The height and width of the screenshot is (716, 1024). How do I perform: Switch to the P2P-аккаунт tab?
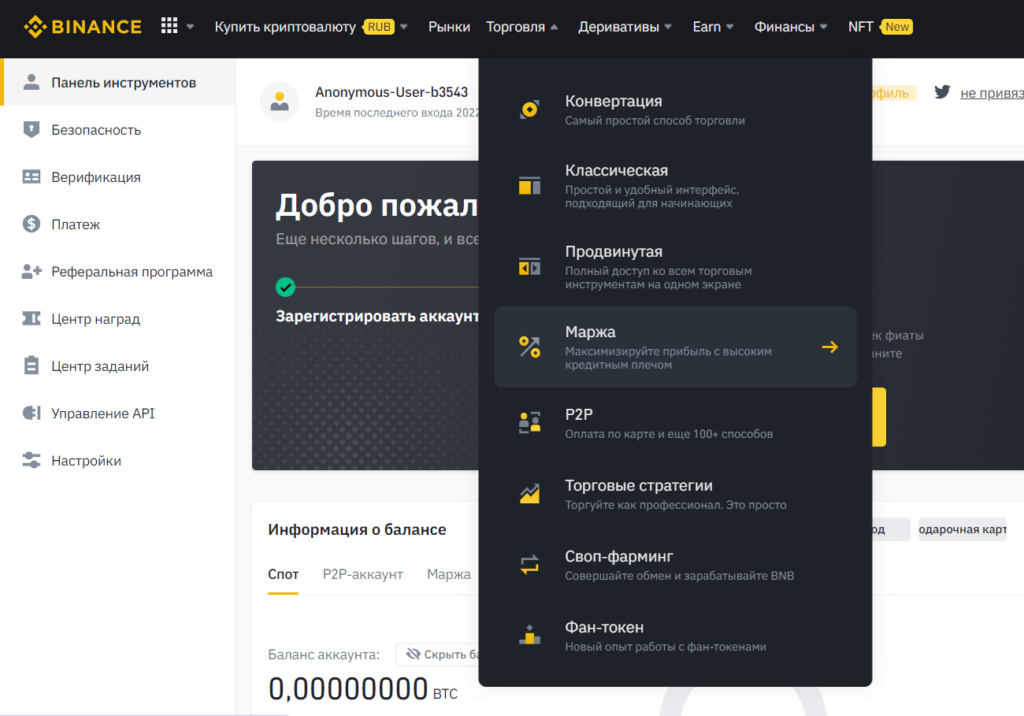(x=362, y=574)
